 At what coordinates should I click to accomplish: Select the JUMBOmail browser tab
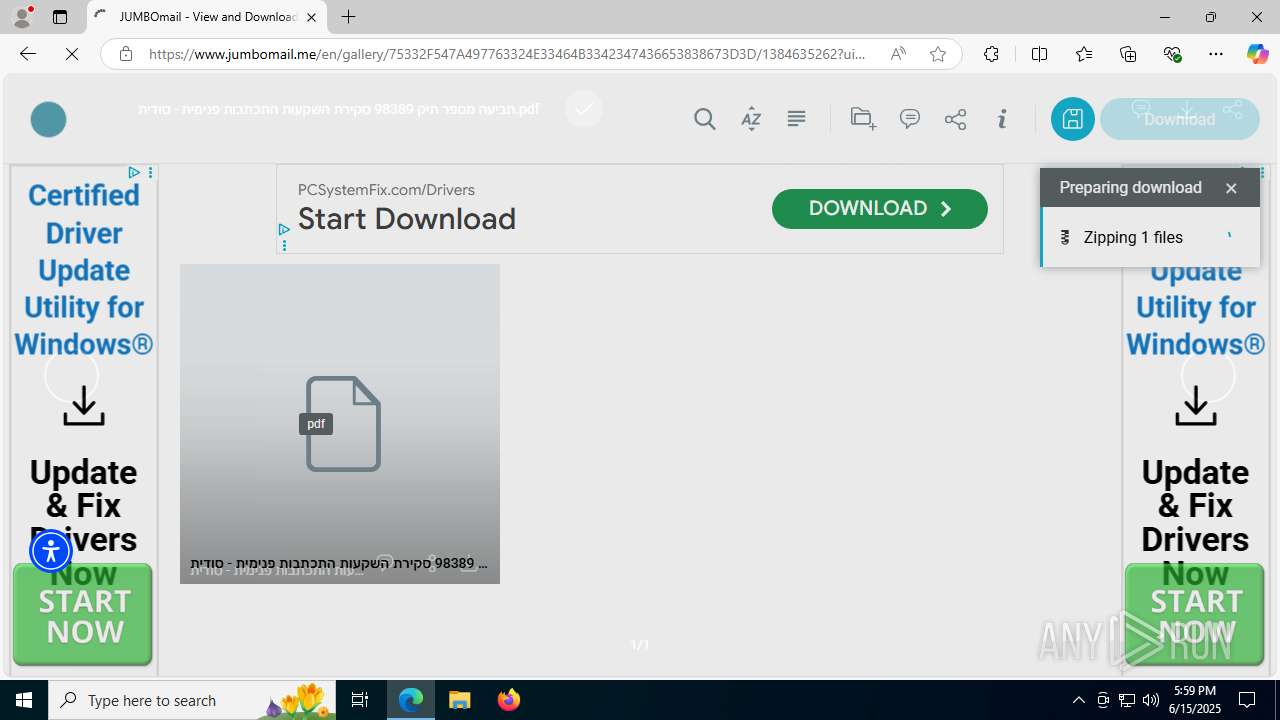(x=207, y=17)
